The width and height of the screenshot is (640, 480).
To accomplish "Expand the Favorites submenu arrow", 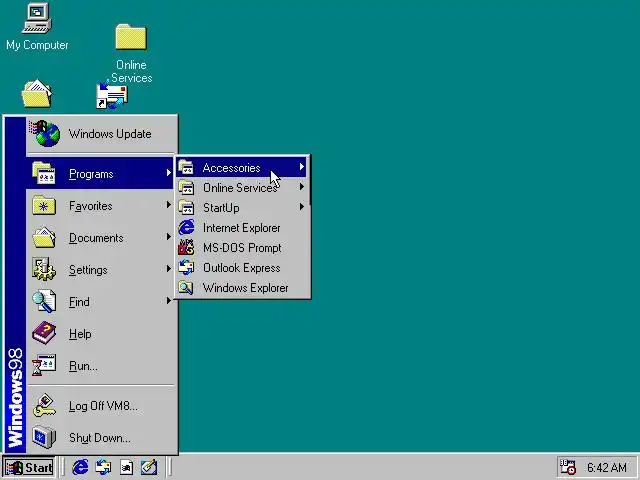I will click(x=169, y=205).
